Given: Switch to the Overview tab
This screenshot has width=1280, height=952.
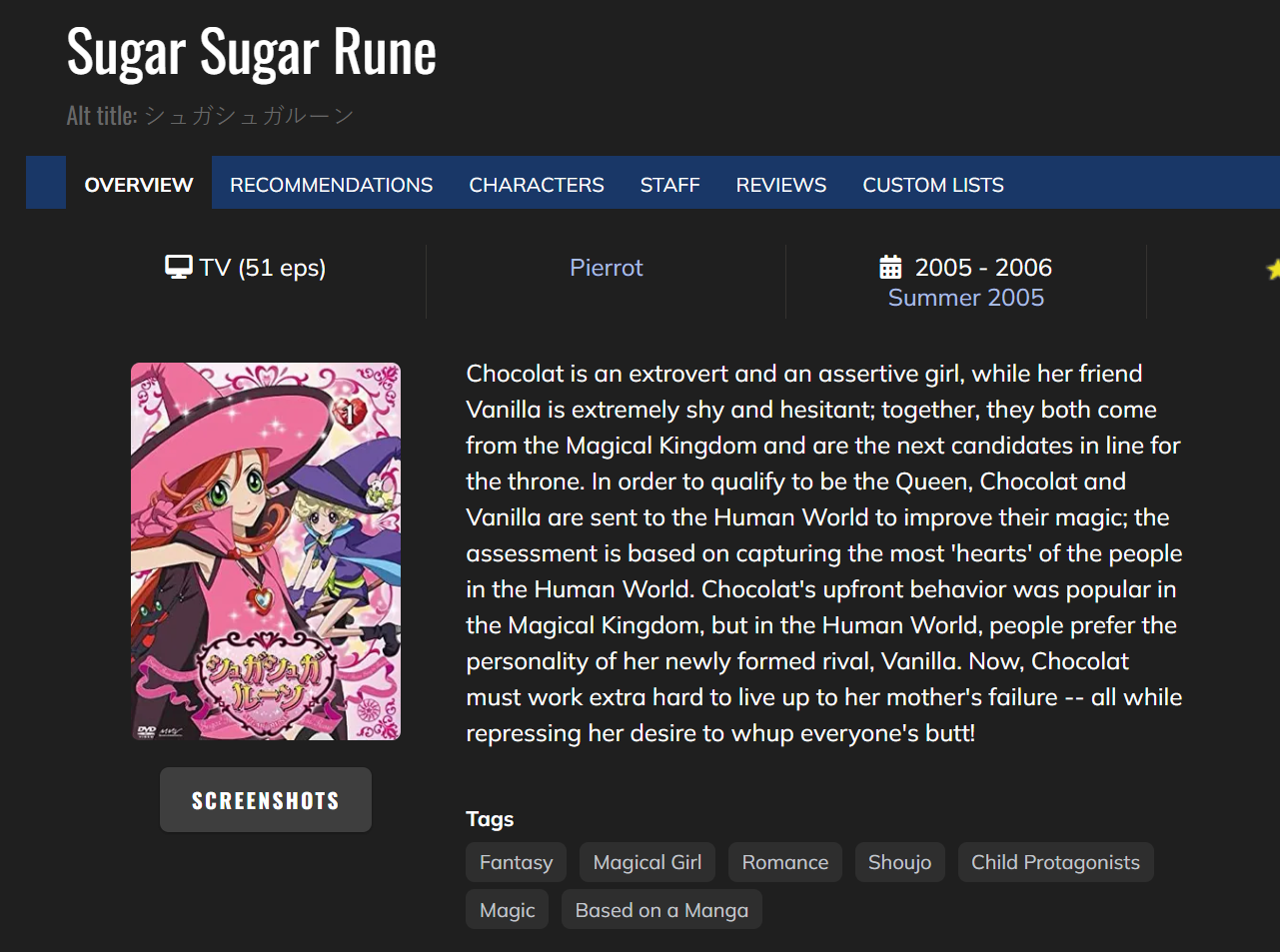Looking at the screenshot, I should [139, 185].
